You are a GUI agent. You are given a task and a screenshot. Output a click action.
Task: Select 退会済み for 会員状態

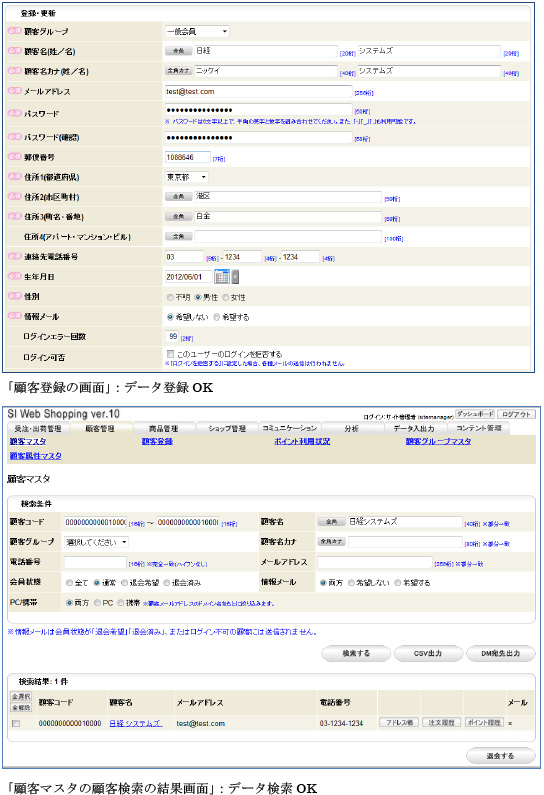click(166, 583)
